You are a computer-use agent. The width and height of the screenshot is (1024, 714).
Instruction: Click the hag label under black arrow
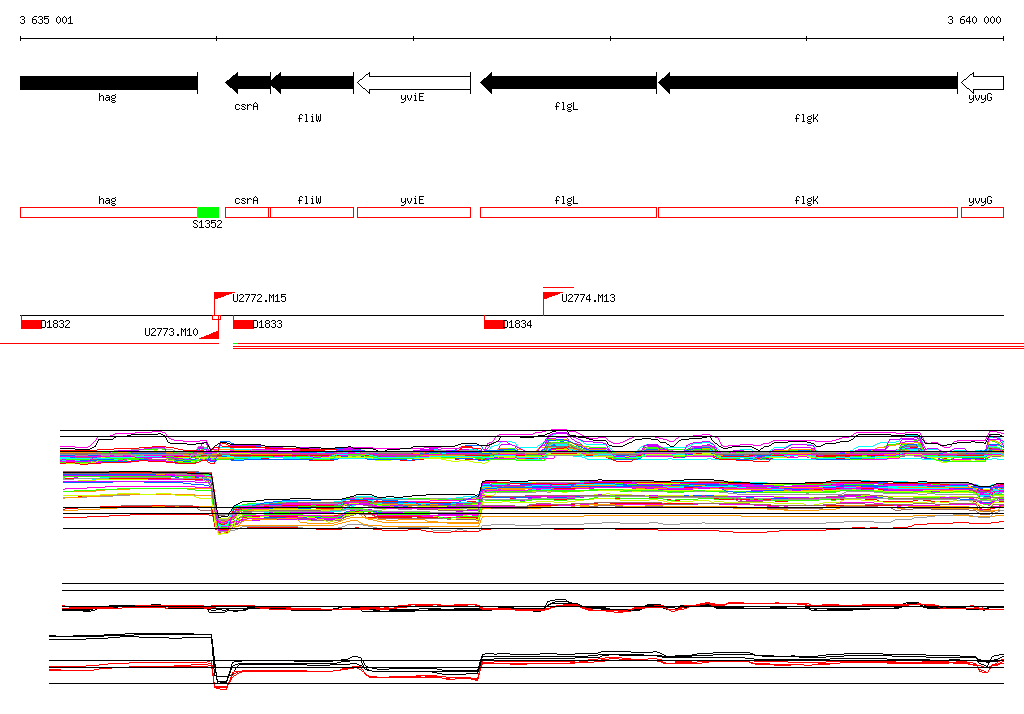point(107,97)
